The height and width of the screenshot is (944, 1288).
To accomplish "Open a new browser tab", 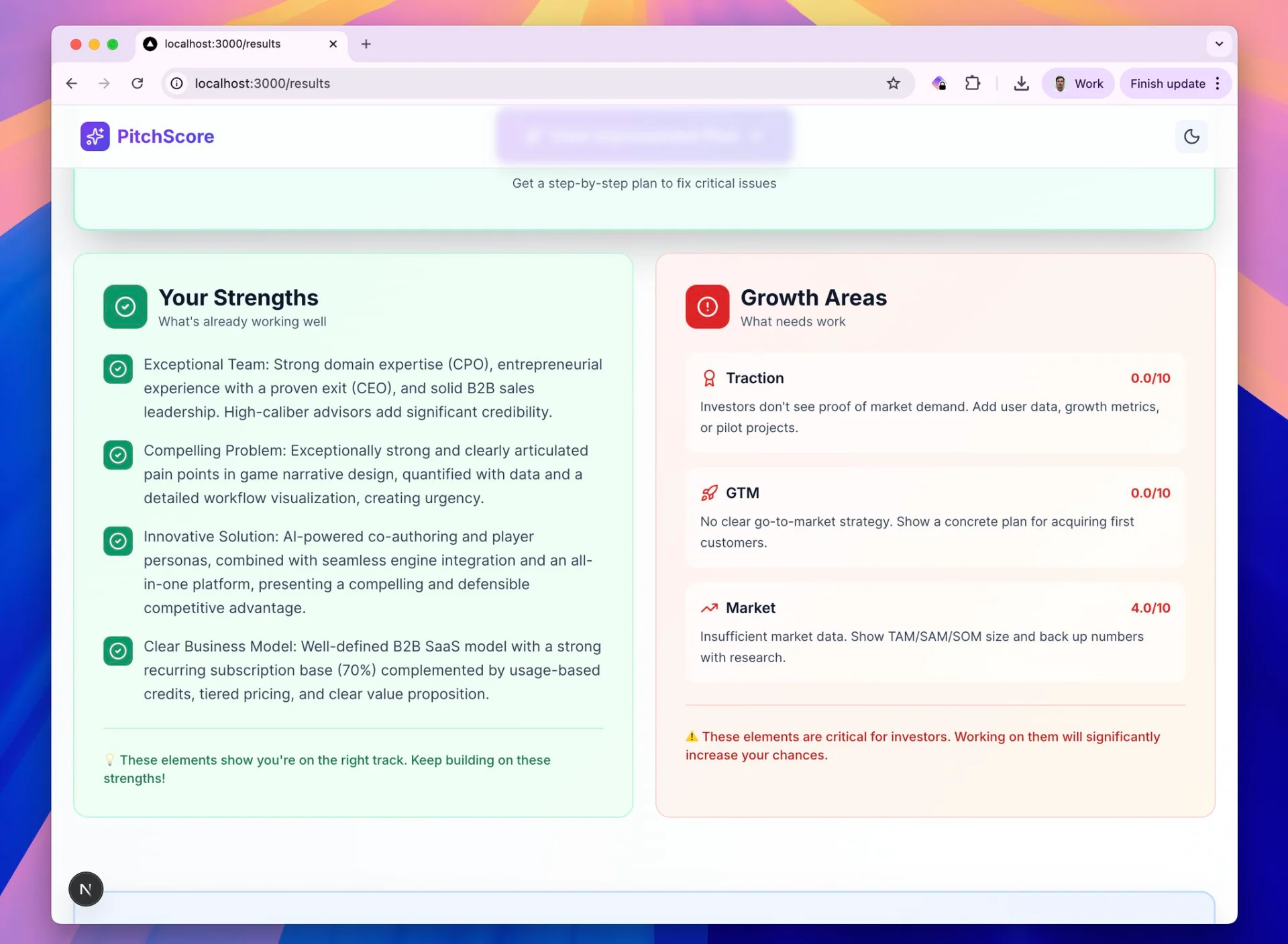I will pyautogui.click(x=366, y=44).
